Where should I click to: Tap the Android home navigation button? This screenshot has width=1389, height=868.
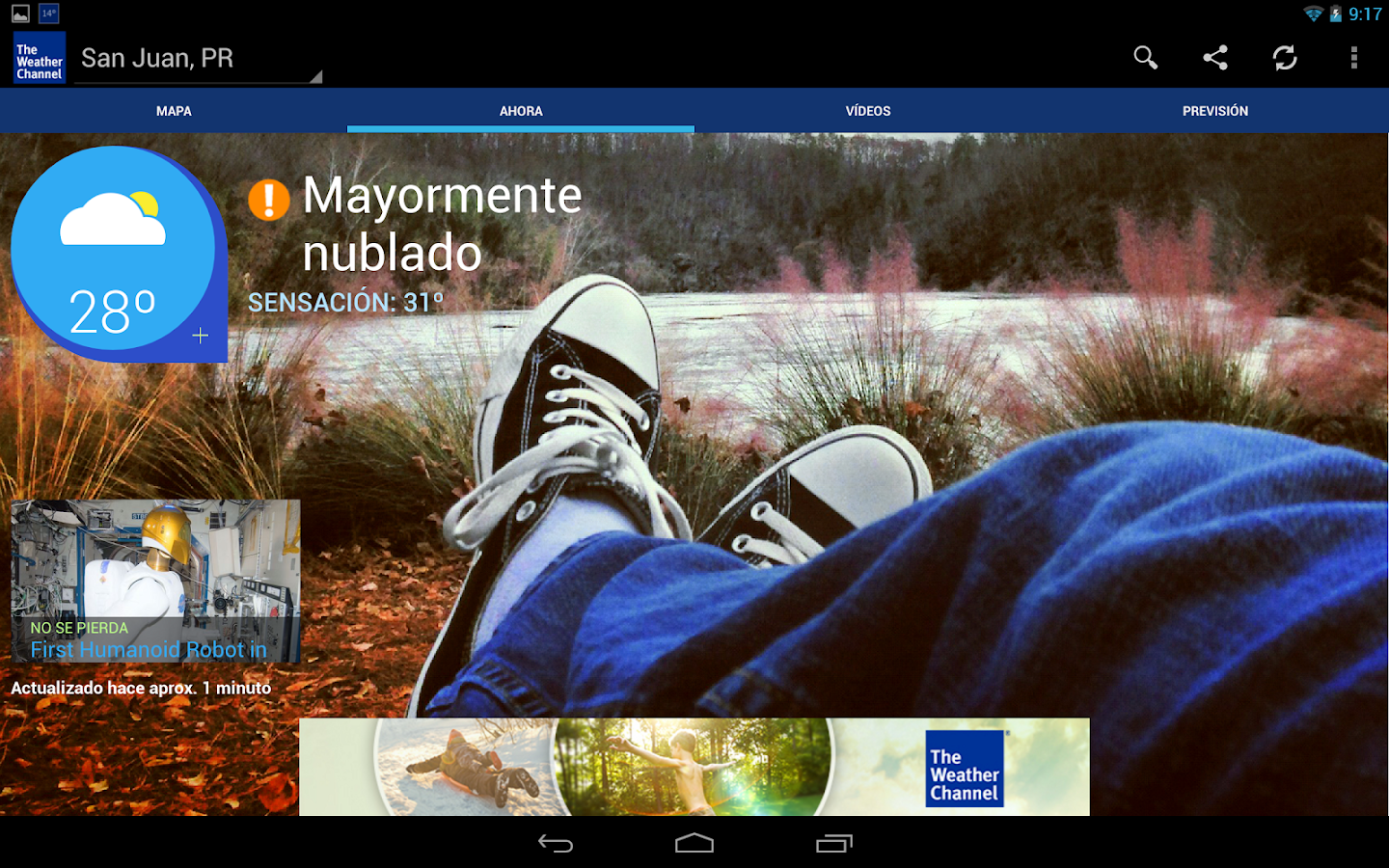694,844
